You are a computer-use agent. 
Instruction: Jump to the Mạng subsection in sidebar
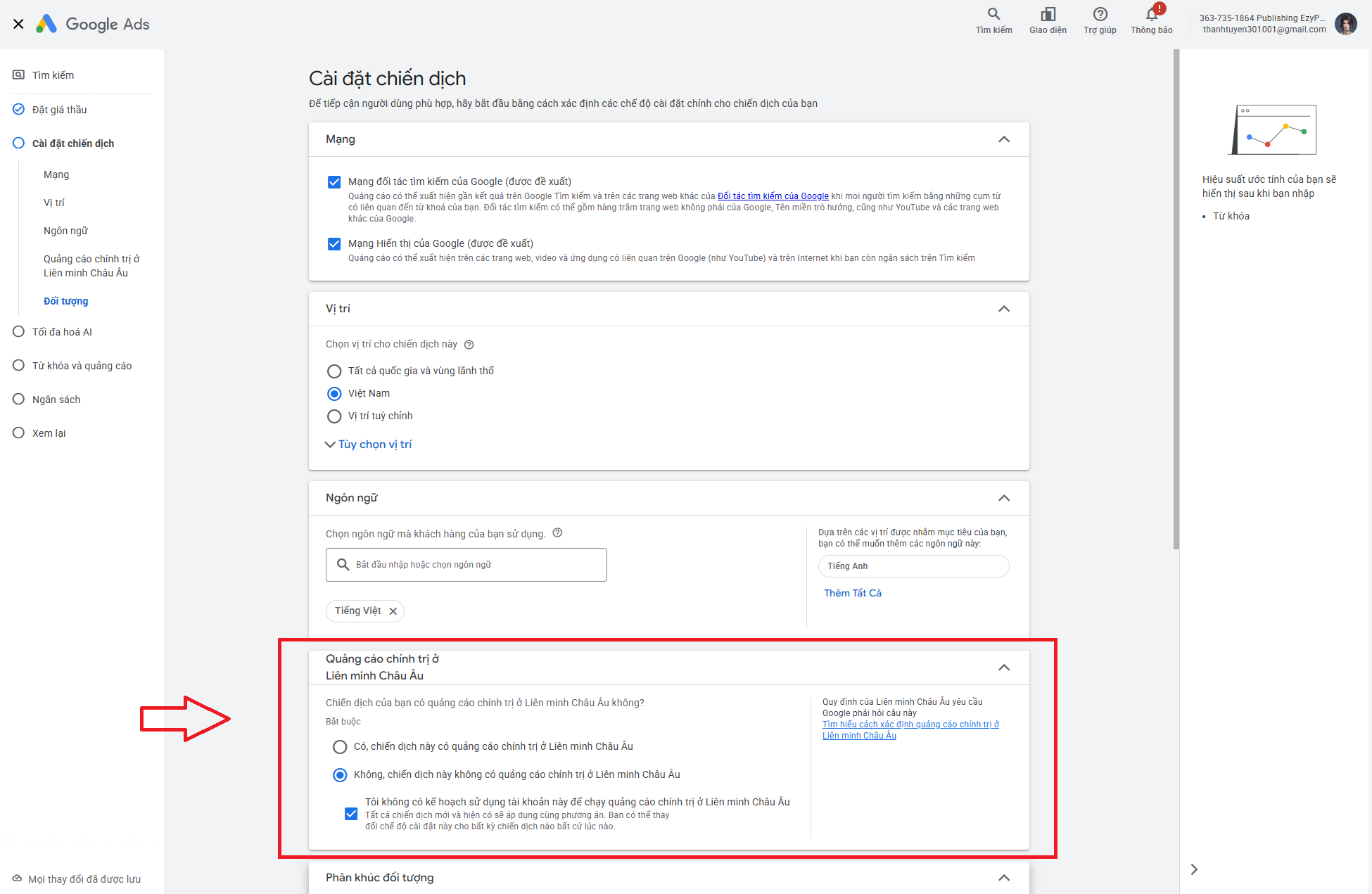pyautogui.click(x=56, y=174)
